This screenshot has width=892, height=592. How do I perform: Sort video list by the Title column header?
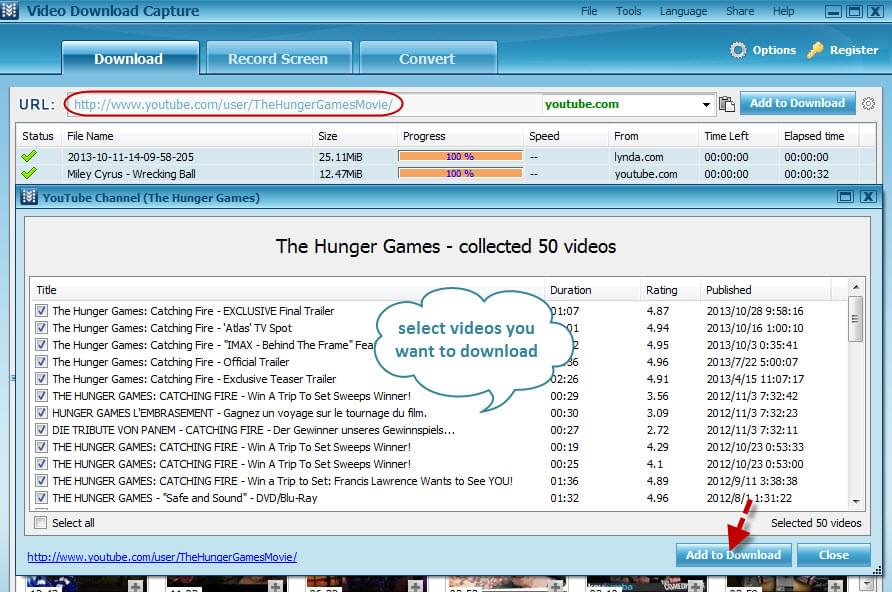coord(288,290)
